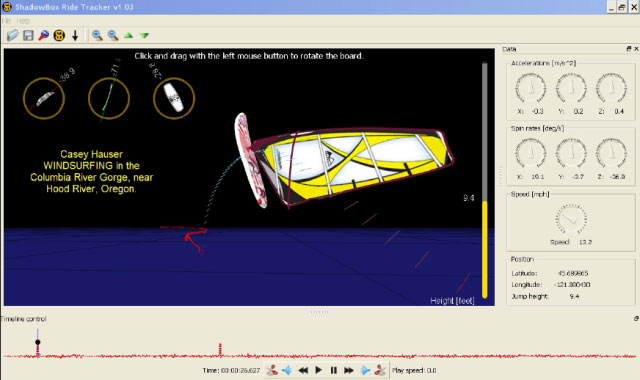Step forward with the blue right arrow

tap(365, 370)
